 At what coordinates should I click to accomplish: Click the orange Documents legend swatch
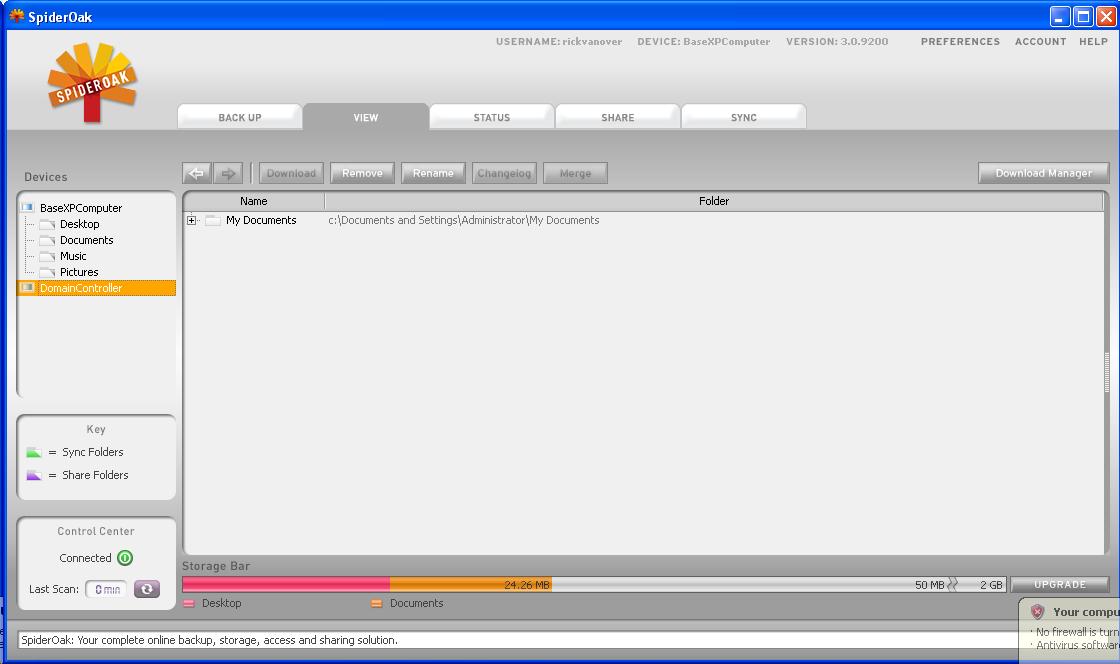tap(376, 603)
